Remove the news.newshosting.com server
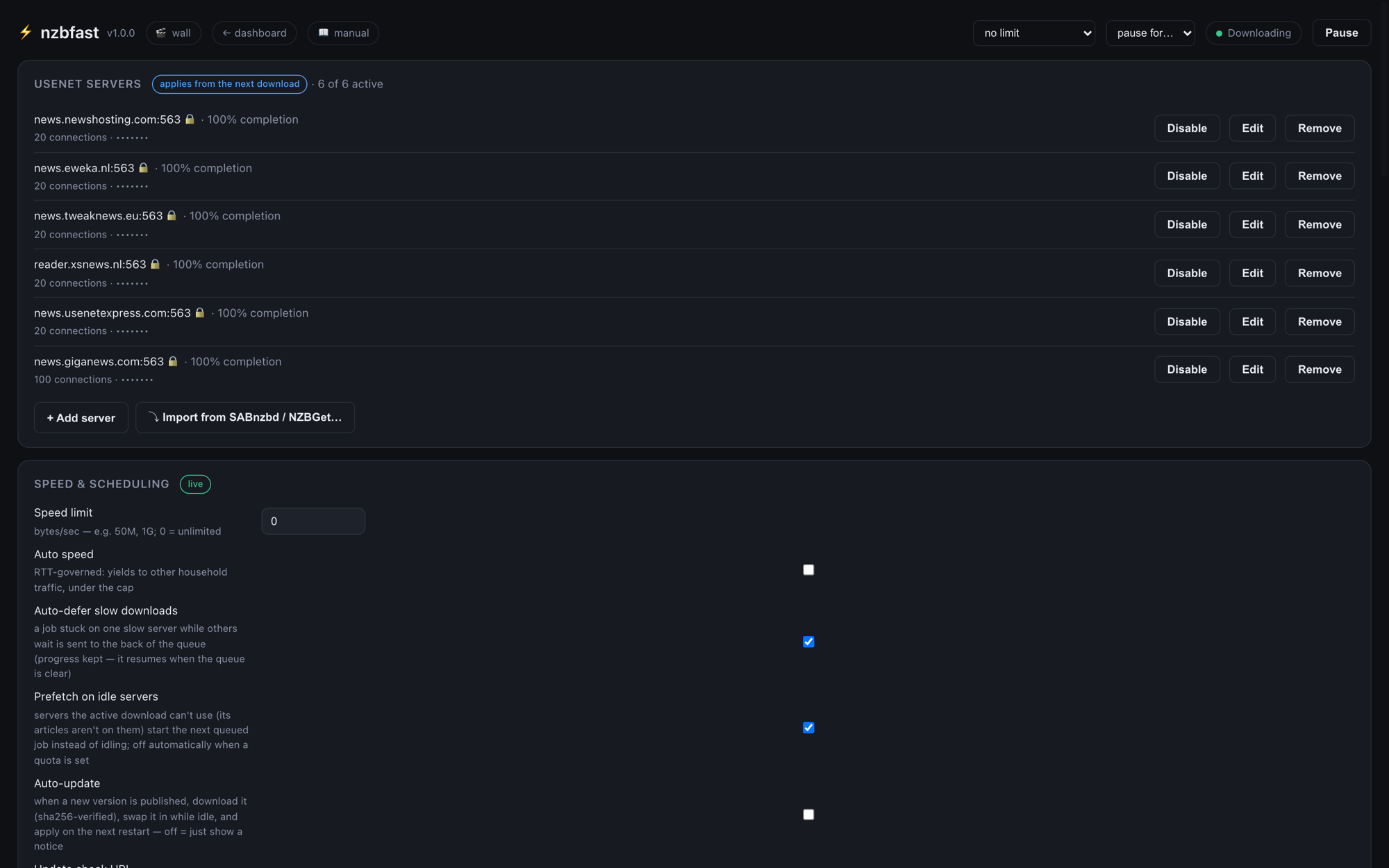The width and height of the screenshot is (1389, 868). (x=1320, y=128)
